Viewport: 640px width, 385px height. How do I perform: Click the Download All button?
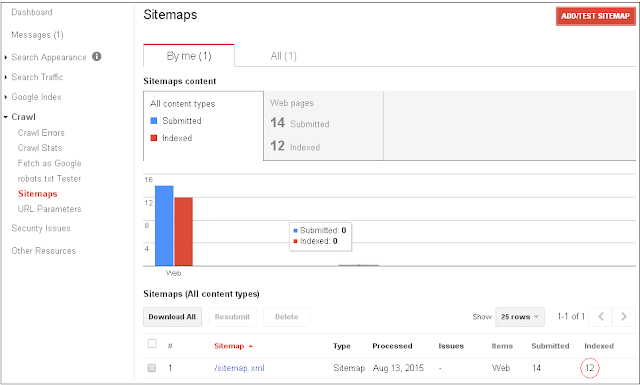(172, 317)
